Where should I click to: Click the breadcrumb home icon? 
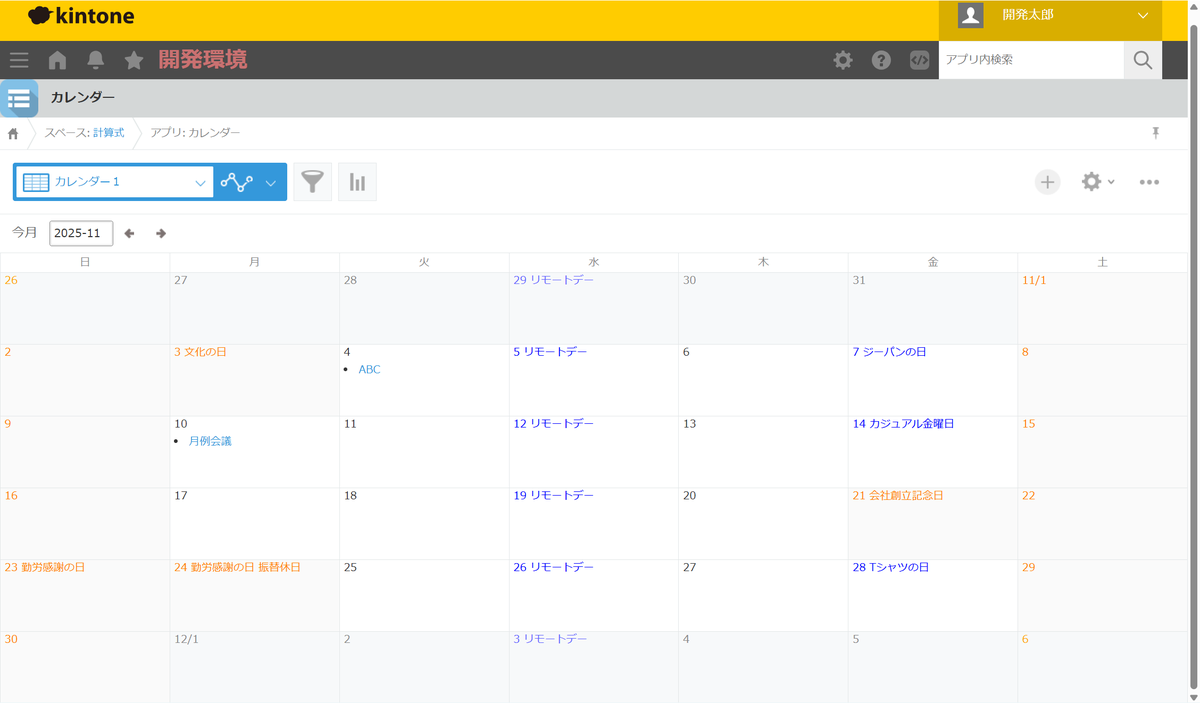(x=13, y=133)
